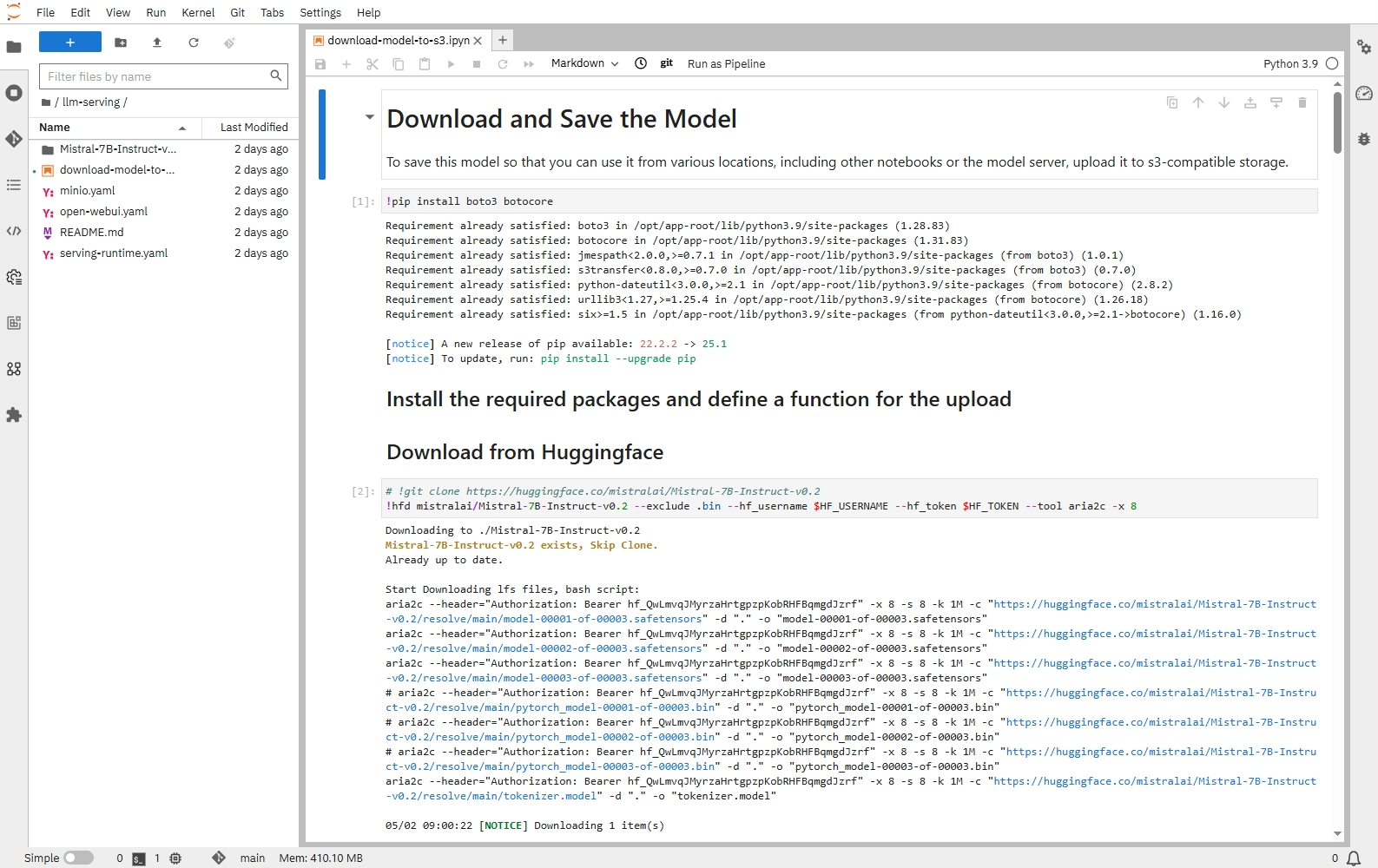1378x868 pixels.
Task: Delete the cell with trash icon
Action: (1302, 102)
